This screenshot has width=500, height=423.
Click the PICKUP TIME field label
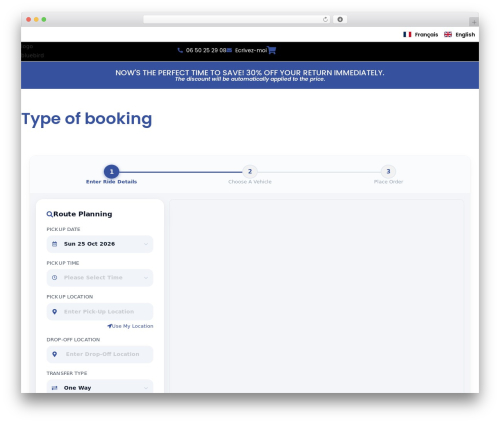63,263
